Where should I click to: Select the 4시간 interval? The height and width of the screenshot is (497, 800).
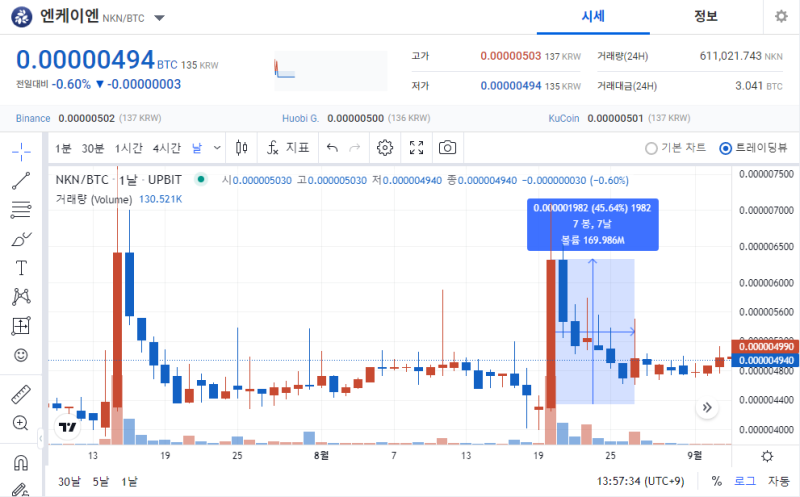[x=167, y=148]
